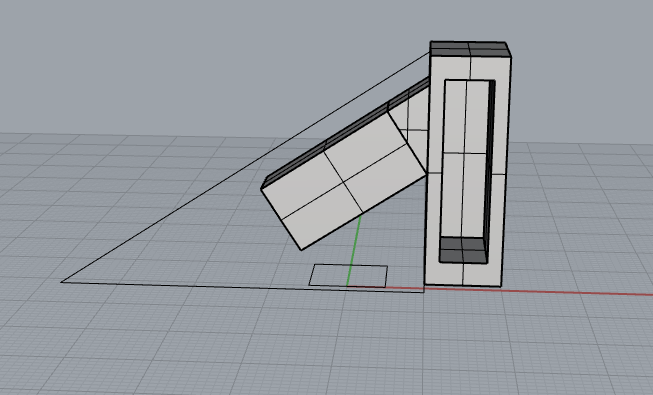
Task: Select the recessed inner panel of the vertical frame
Action: (x=463, y=158)
